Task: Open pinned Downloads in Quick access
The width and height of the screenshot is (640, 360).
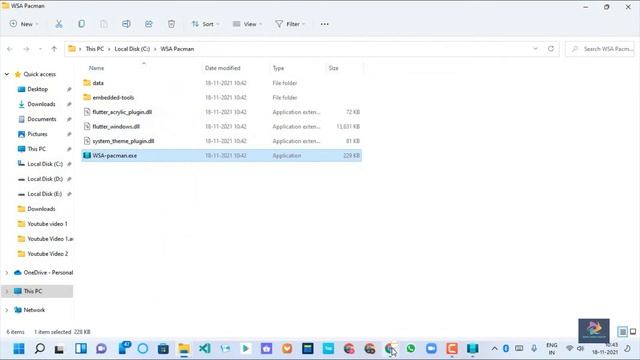Action: pos(41,104)
